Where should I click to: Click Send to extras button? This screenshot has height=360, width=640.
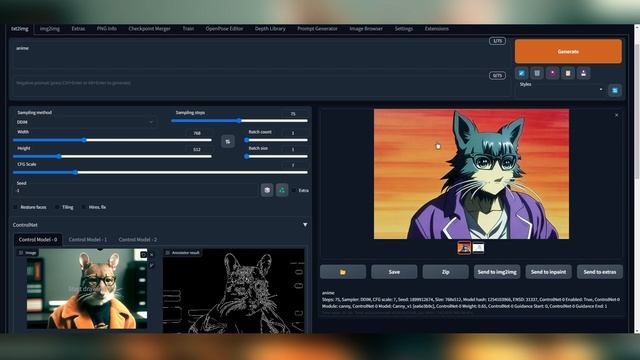600,272
